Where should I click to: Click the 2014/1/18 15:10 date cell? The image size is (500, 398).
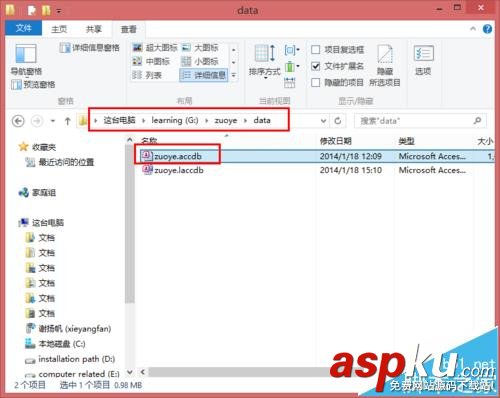(x=351, y=170)
